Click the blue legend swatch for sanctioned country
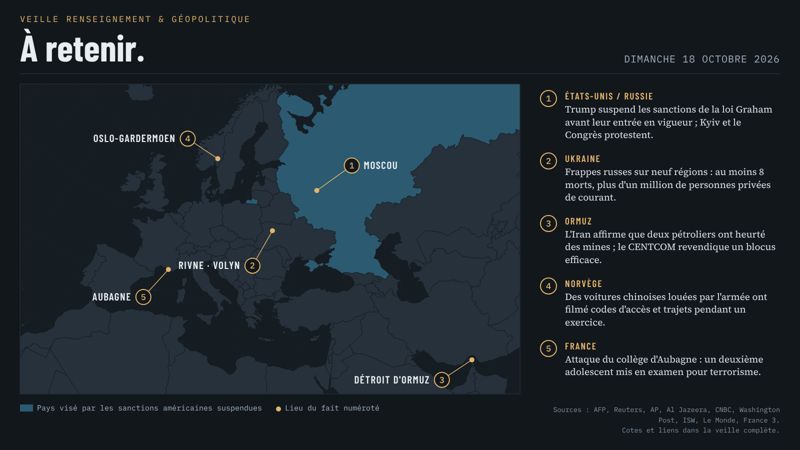This screenshot has height=450, width=800. 27,408
